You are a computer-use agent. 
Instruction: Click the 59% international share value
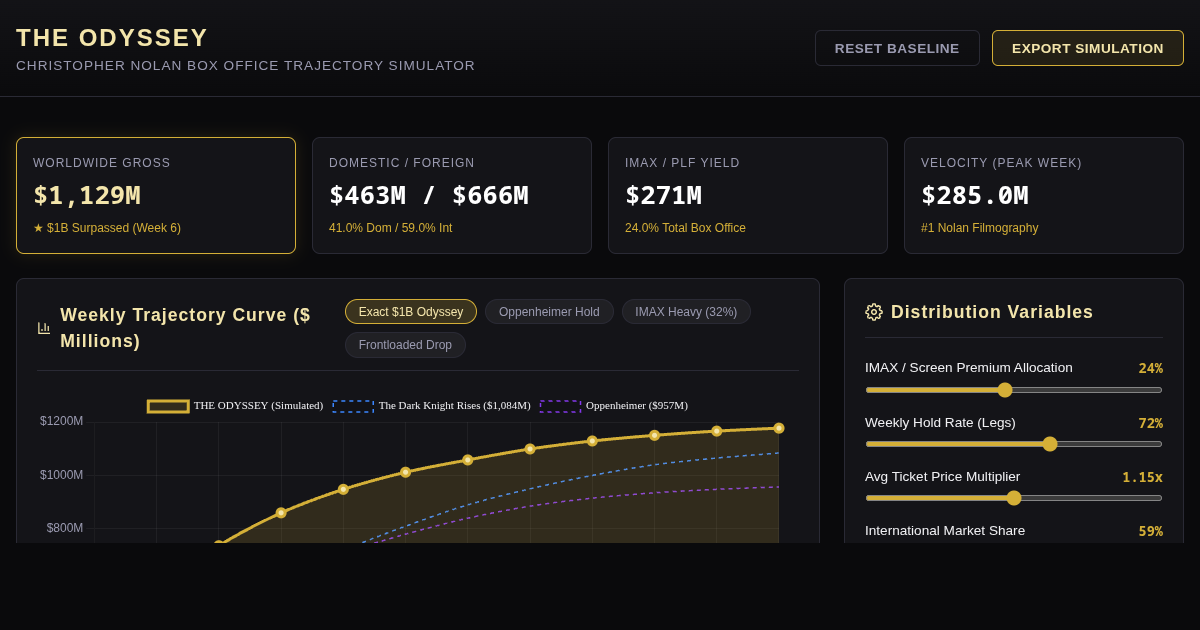coord(1150,531)
